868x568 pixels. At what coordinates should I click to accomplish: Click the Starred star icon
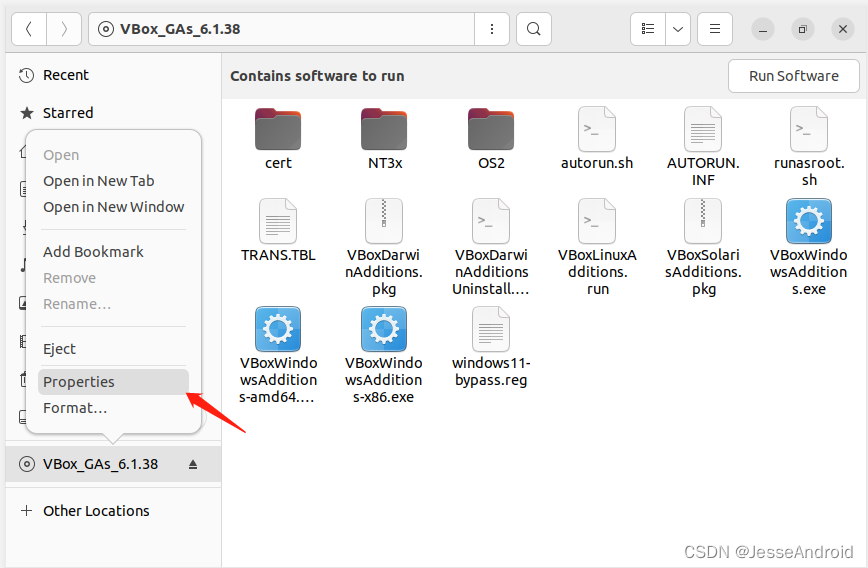tap(27, 113)
